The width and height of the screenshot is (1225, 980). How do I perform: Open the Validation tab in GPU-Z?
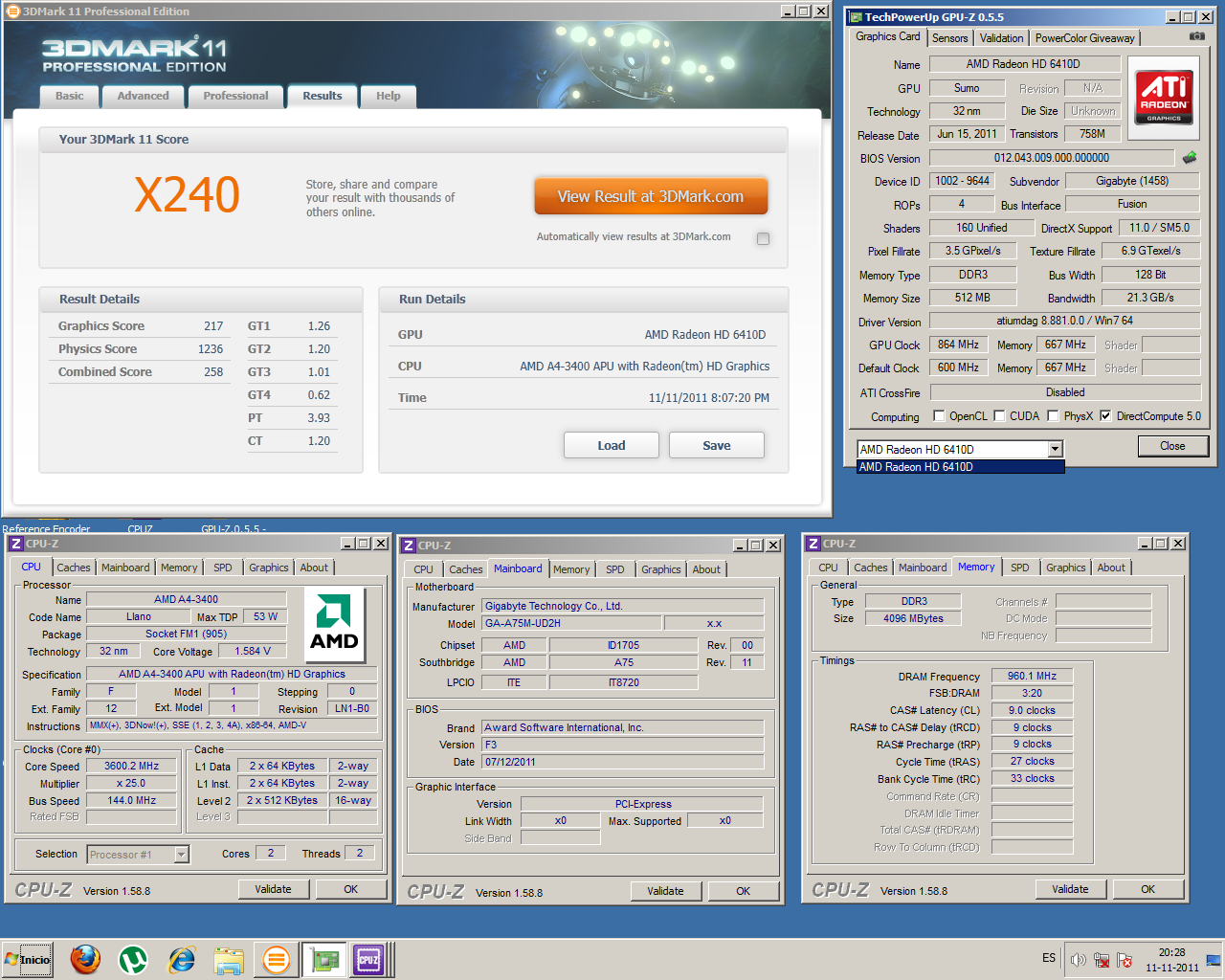click(x=1002, y=38)
